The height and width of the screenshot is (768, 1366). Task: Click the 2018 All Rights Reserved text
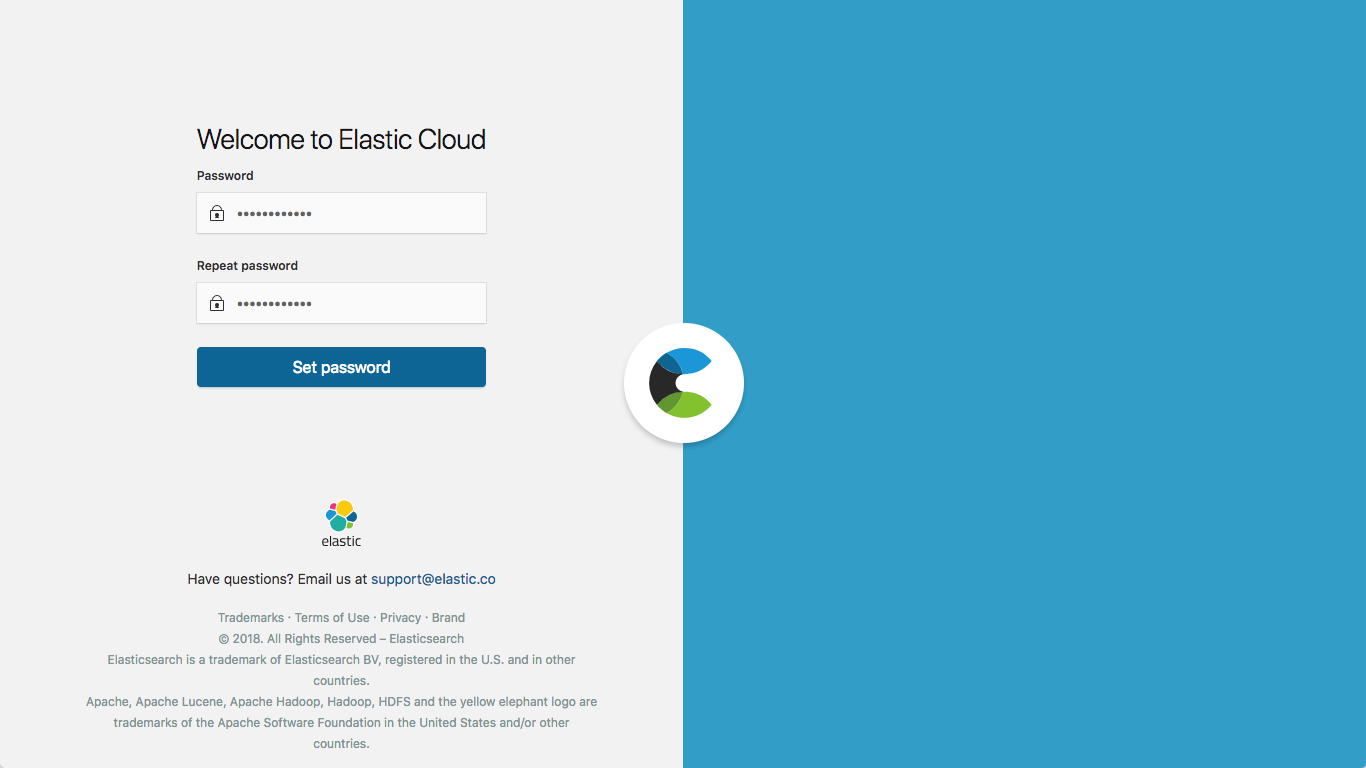click(x=341, y=639)
